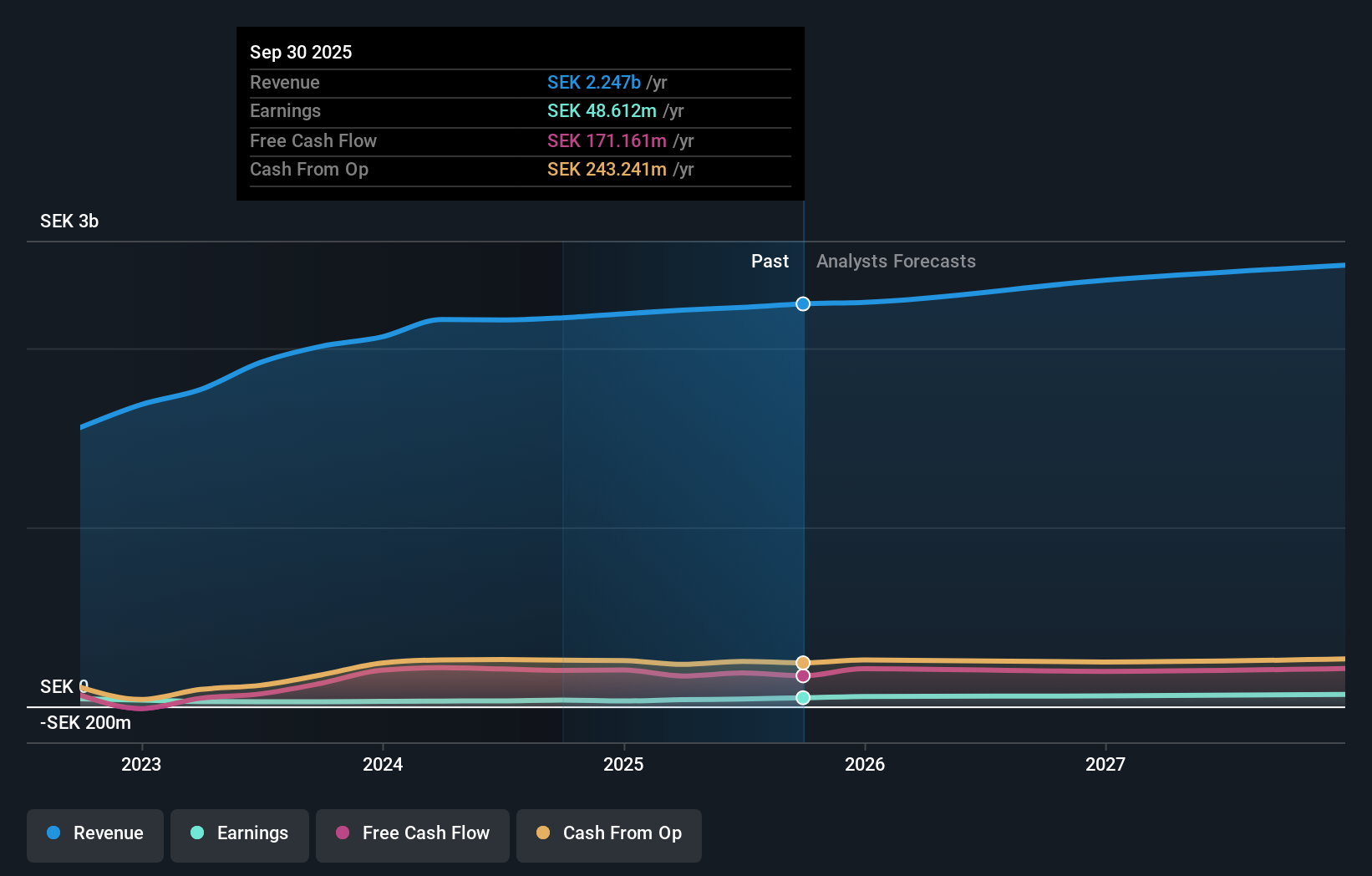Select the teal Earnings data point marker
This screenshot has height=876, width=1372.
point(803,698)
